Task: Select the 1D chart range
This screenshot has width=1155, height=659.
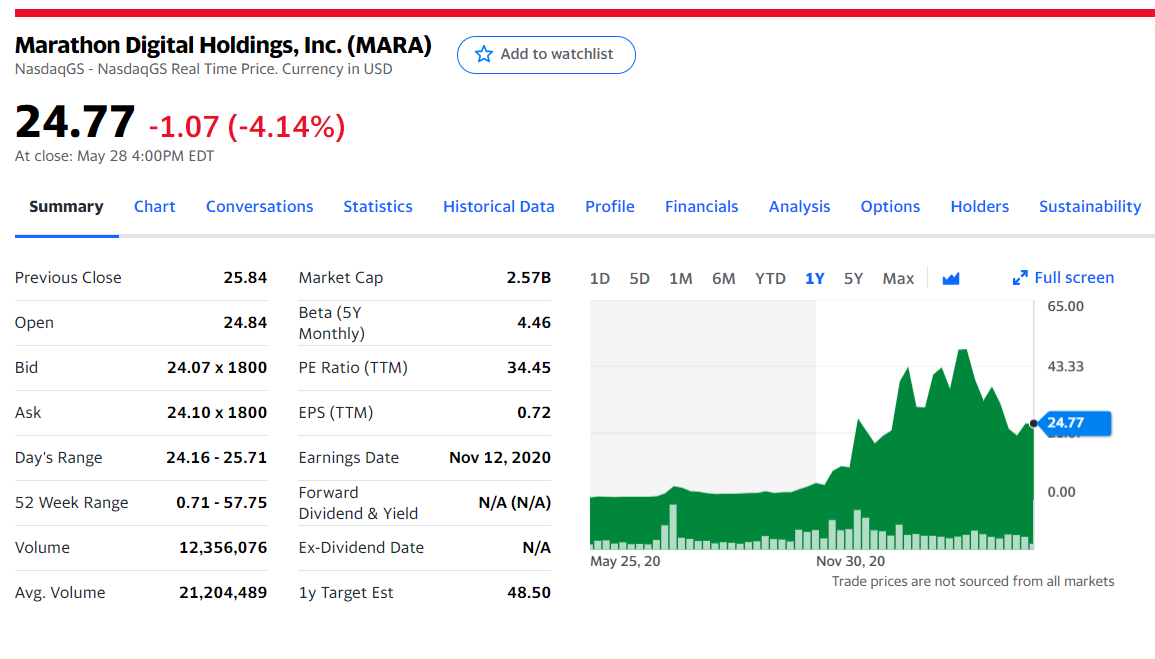Action: coord(600,278)
